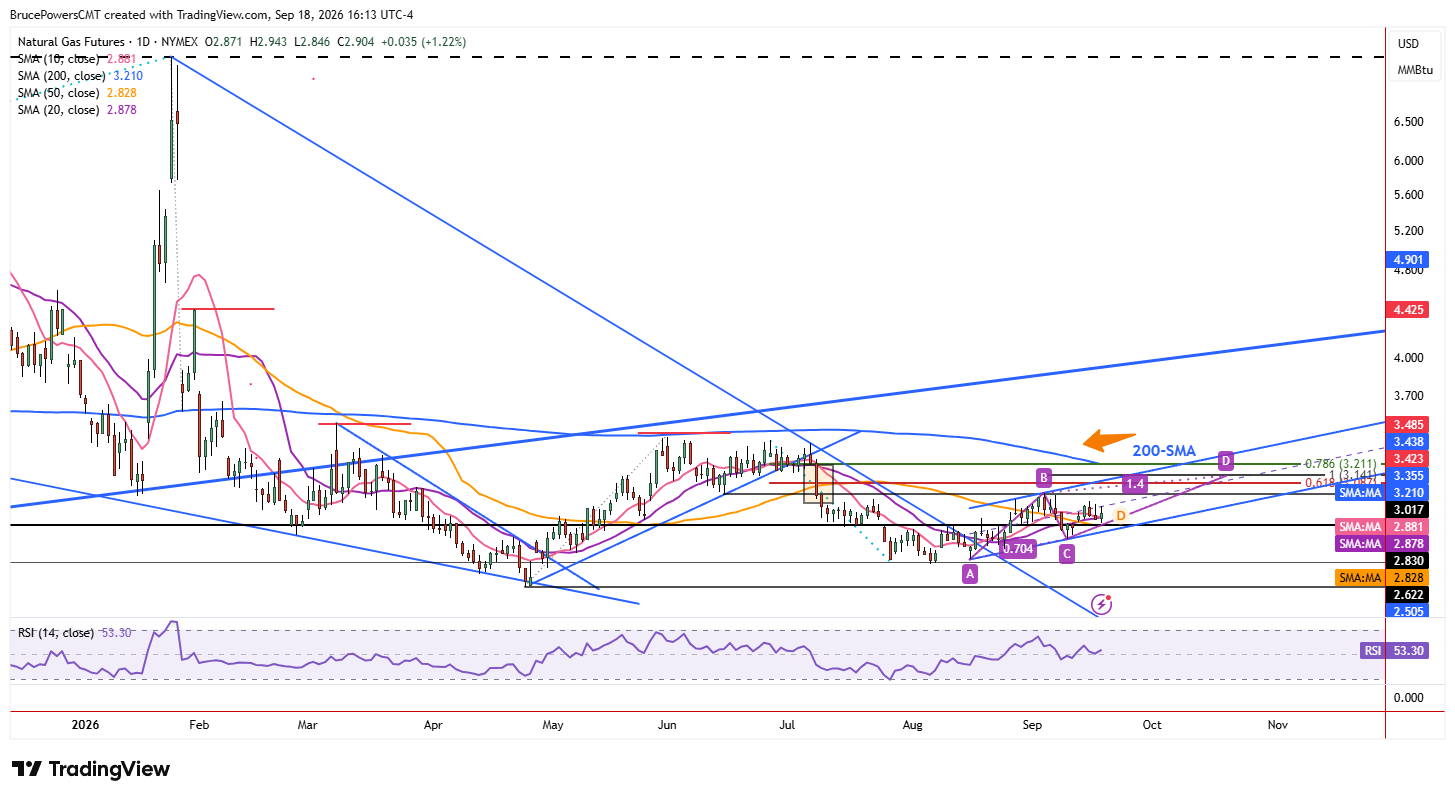This screenshot has height=799, width=1455.
Task: Click the Feb label on time axis
Action: click(197, 723)
